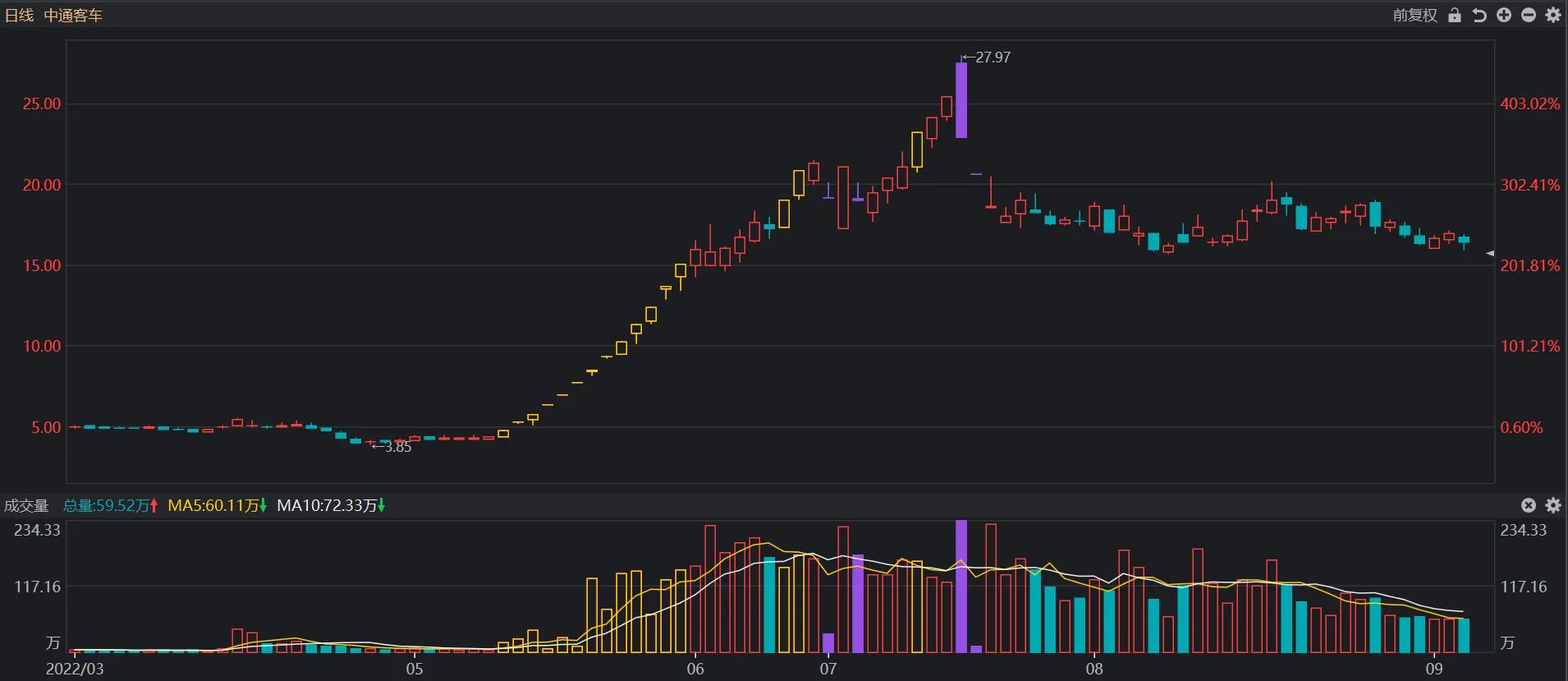Zoom in with the plus icon
Screen dimensions: 1568x681
1504,16
